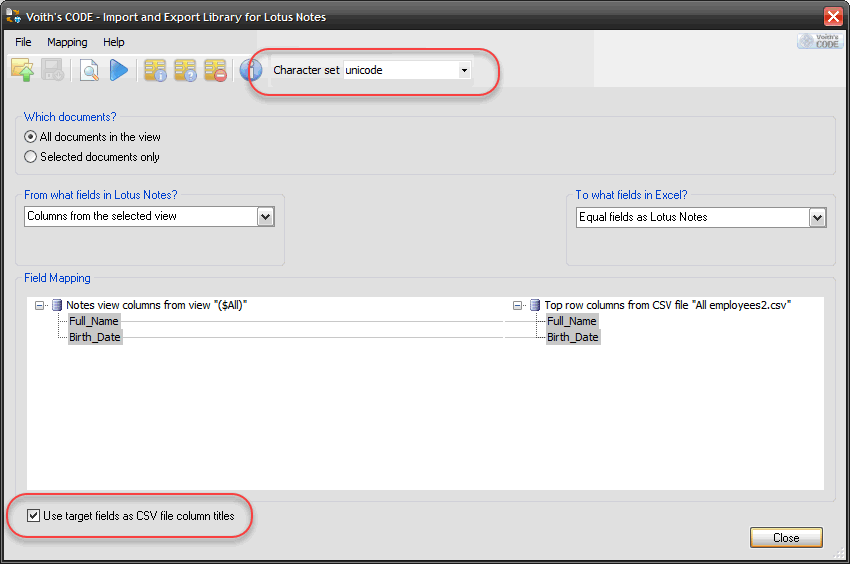Close the window with the red X
The image size is (850, 564).
click(833, 16)
